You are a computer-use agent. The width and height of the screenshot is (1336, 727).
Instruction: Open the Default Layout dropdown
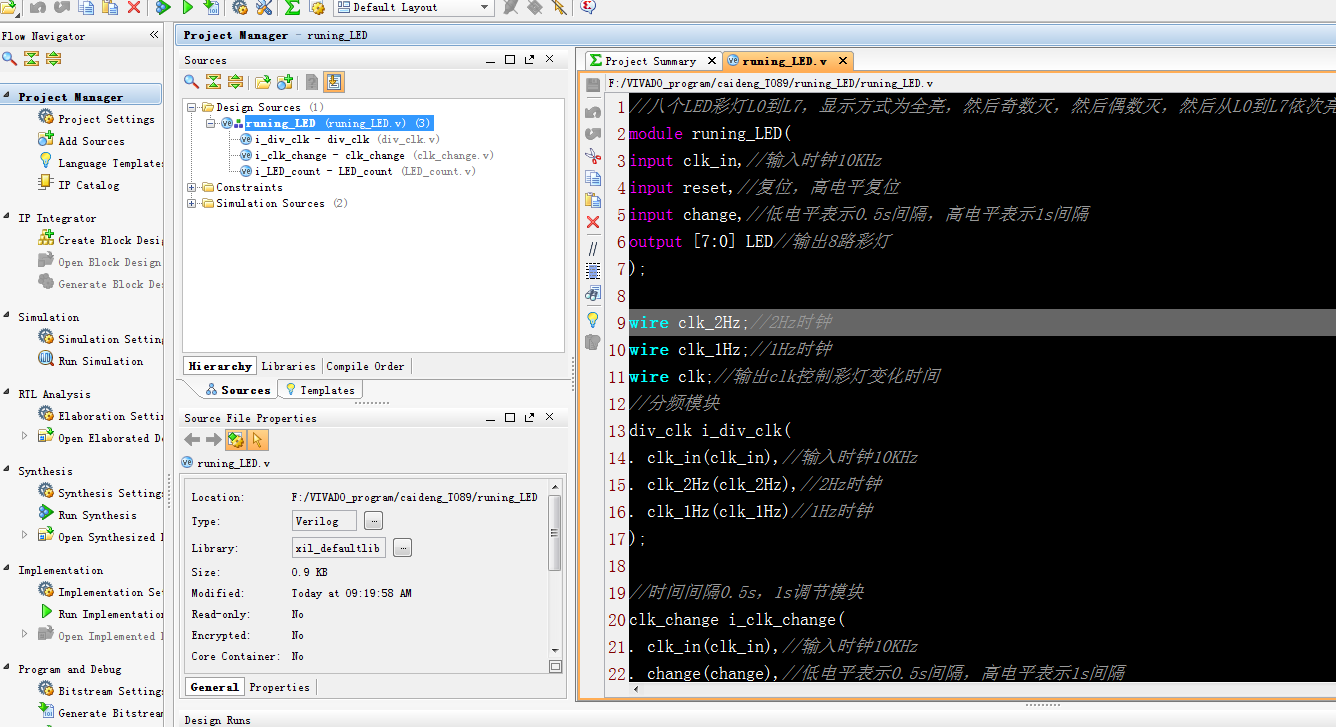[x=485, y=8]
